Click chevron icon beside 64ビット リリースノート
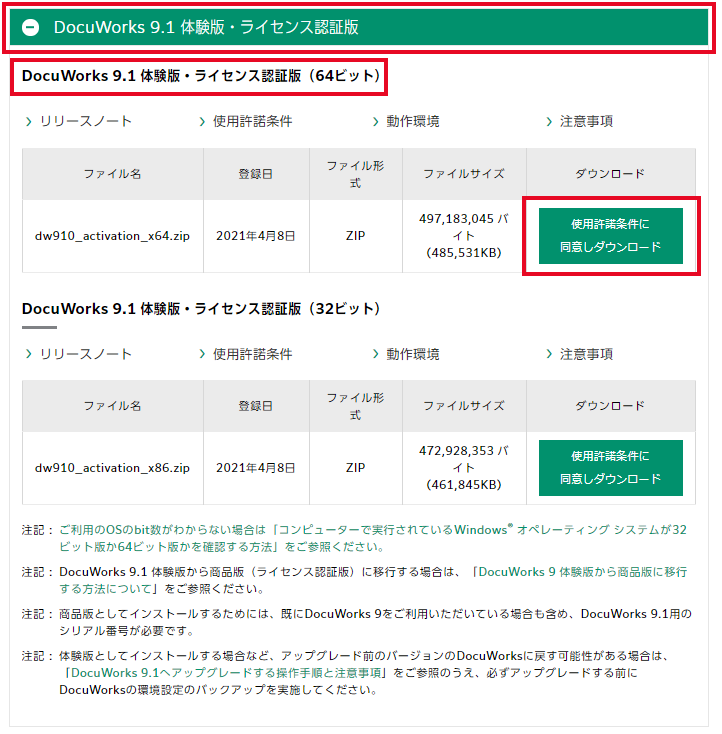Viewport: 722px width, 734px height. pyautogui.click(x=29, y=122)
